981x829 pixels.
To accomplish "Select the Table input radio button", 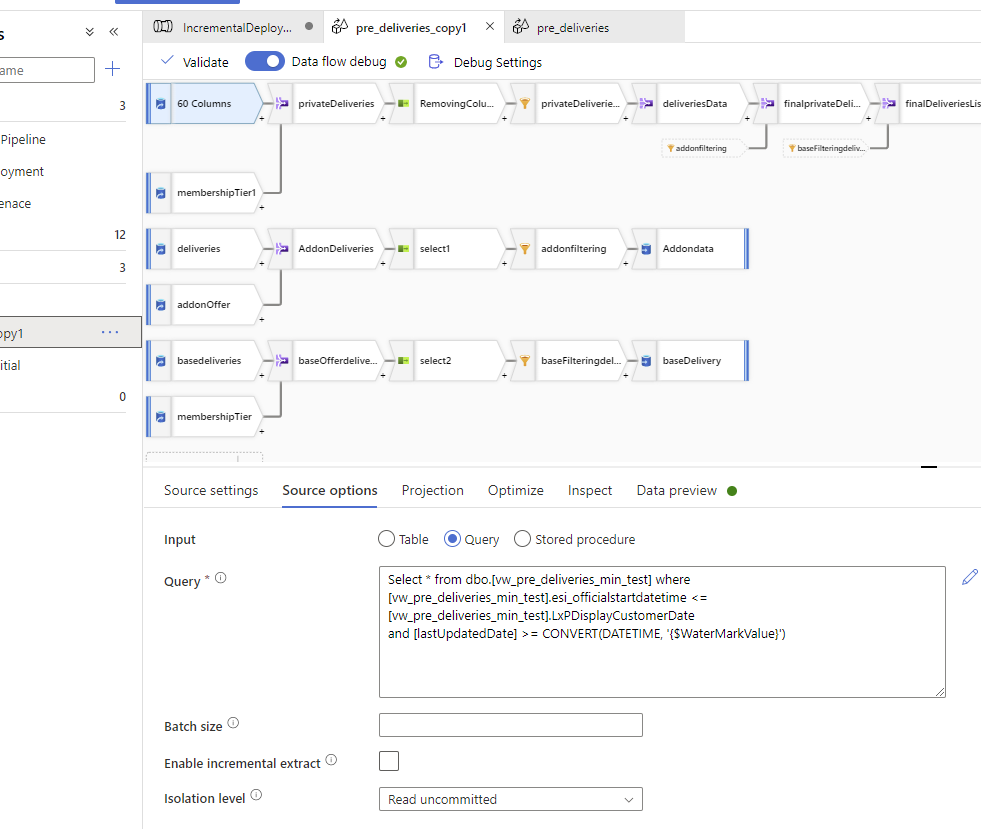I will pyautogui.click(x=387, y=538).
